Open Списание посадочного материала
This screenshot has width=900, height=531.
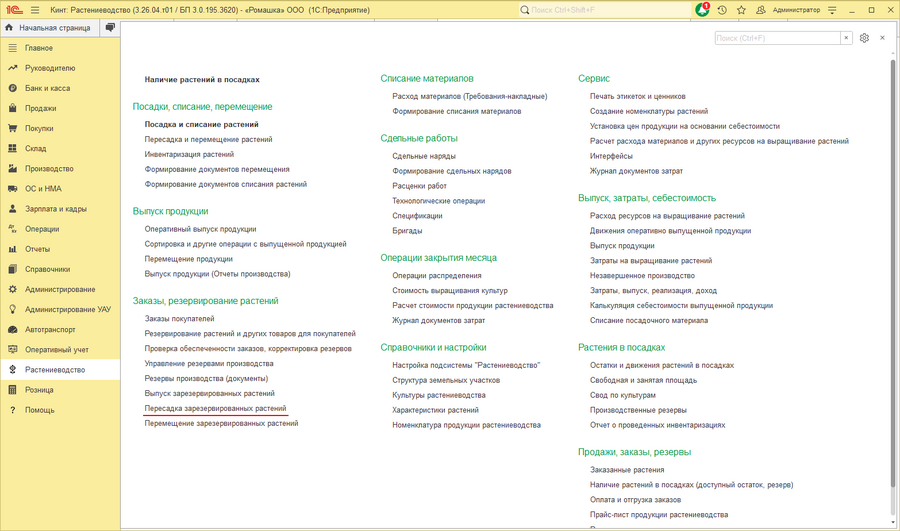click(649, 320)
